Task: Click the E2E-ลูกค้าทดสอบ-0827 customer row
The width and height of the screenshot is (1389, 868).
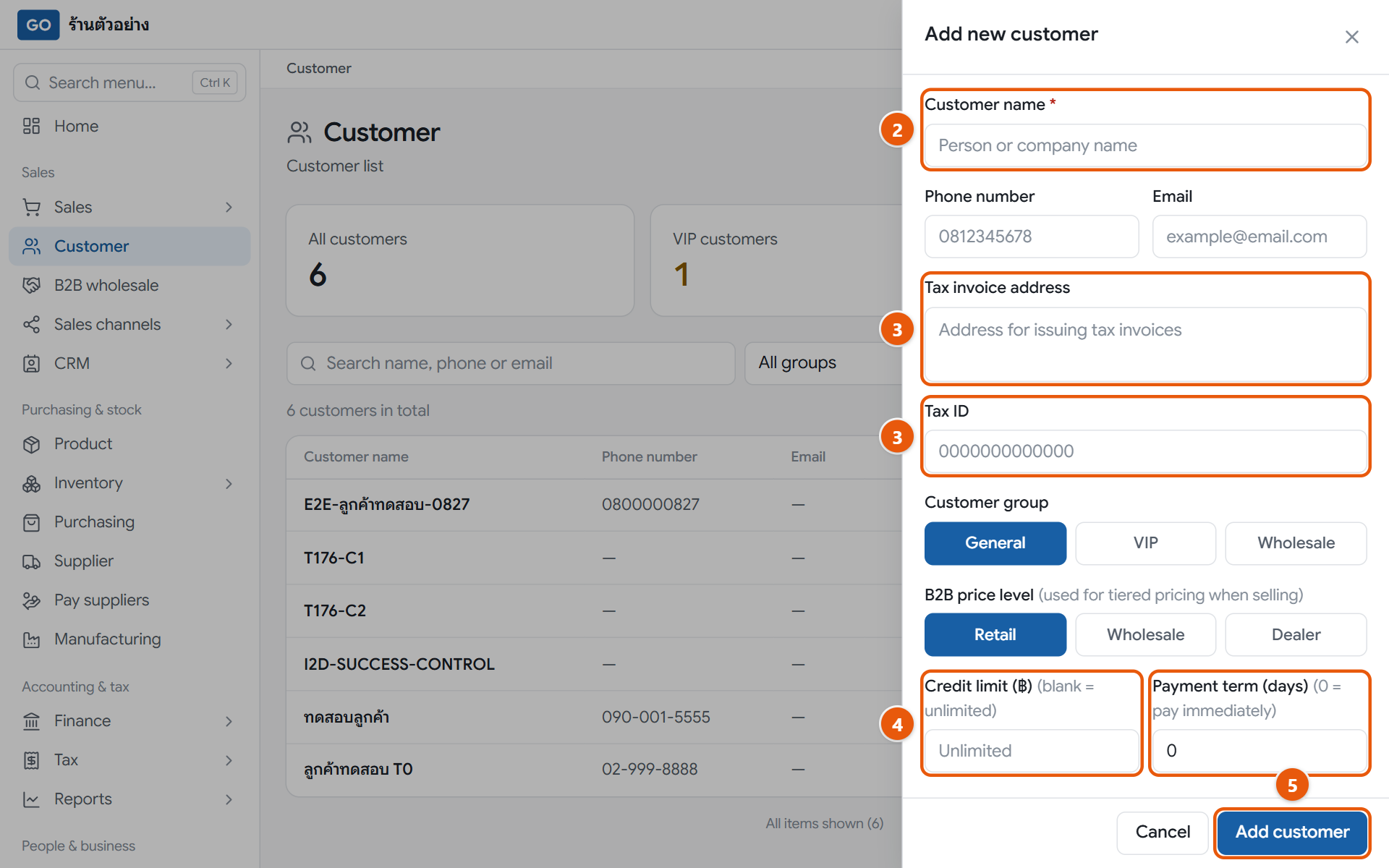Action: coord(594,504)
